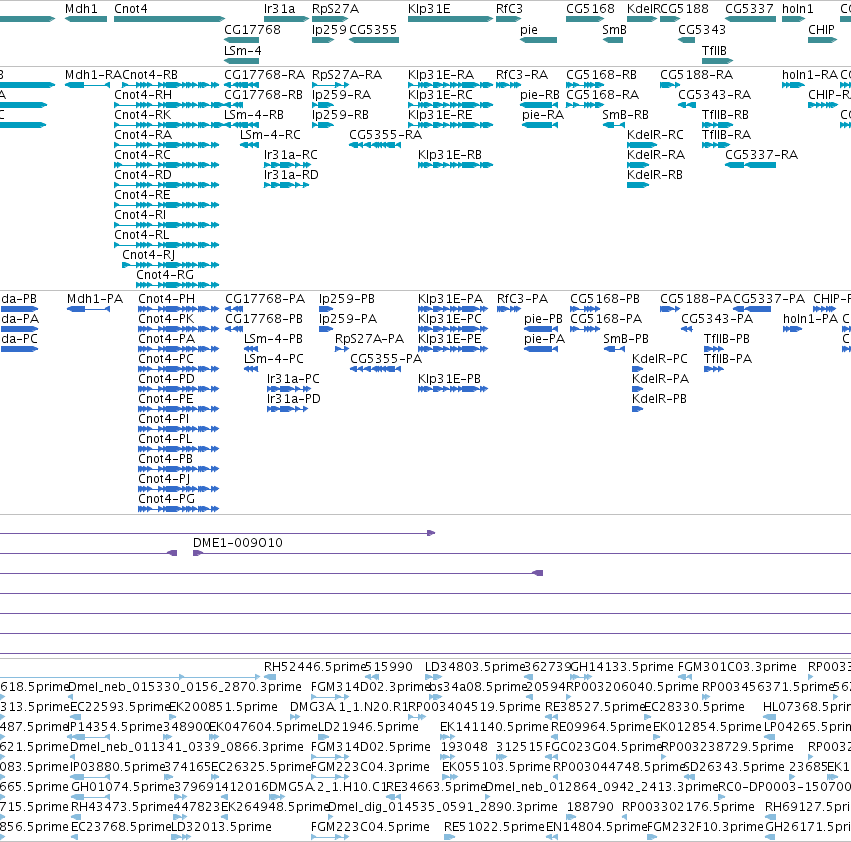This screenshot has height=842, width=851.
Task: Open the 'GH14133.5prime' EST label
Action: [x=623, y=667]
